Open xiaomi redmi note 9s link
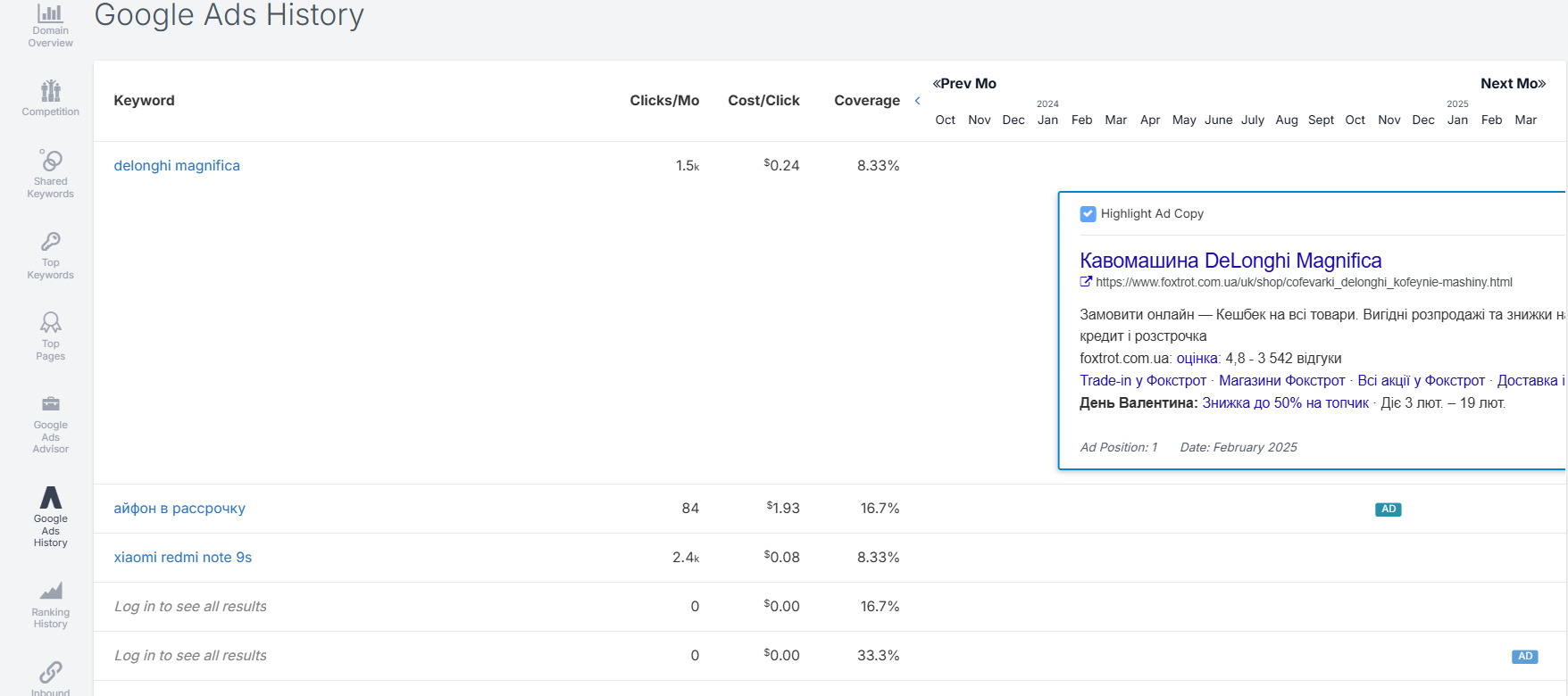1568x696 pixels. pyautogui.click(x=183, y=558)
